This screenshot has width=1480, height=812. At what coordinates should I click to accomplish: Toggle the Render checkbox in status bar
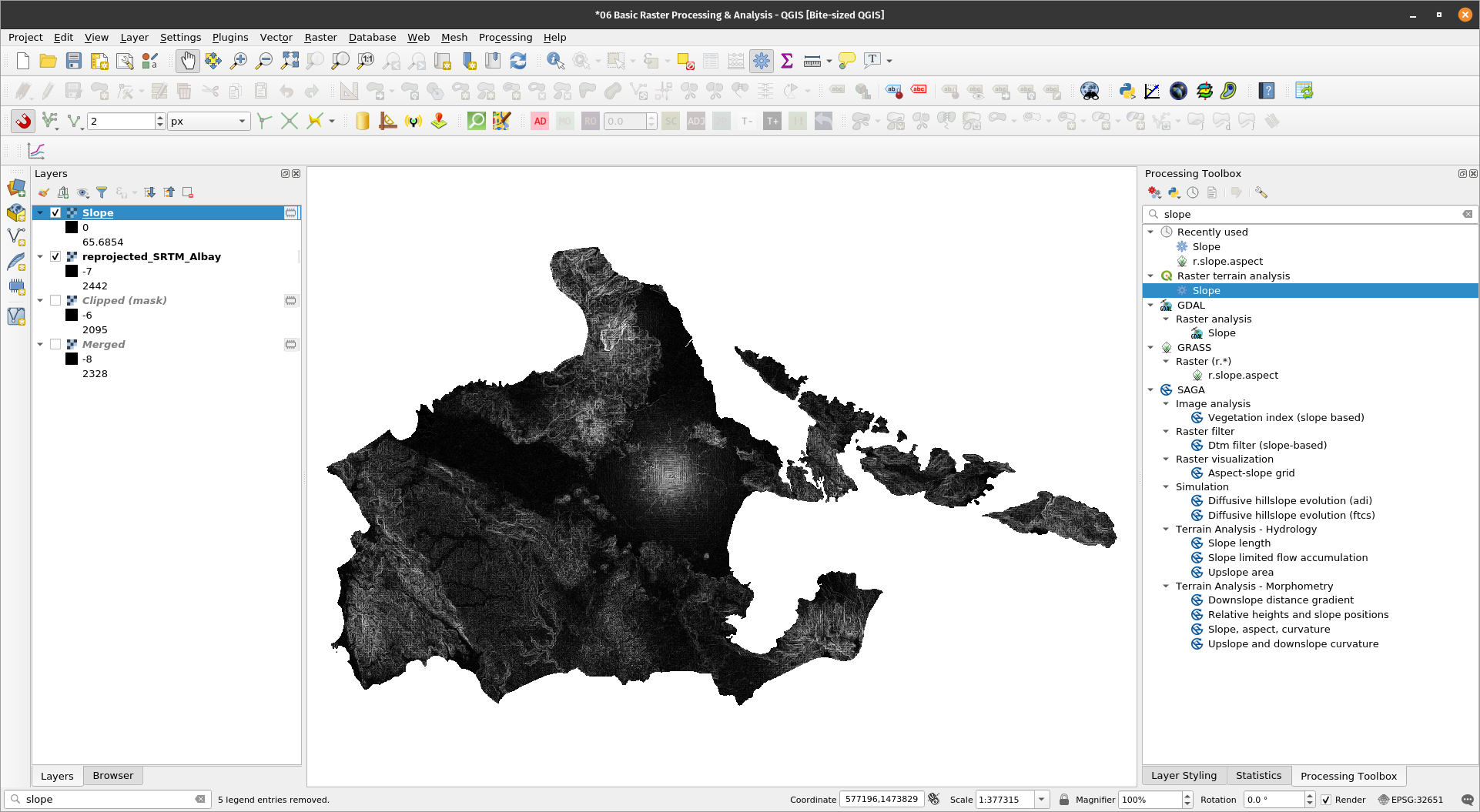(1326, 800)
